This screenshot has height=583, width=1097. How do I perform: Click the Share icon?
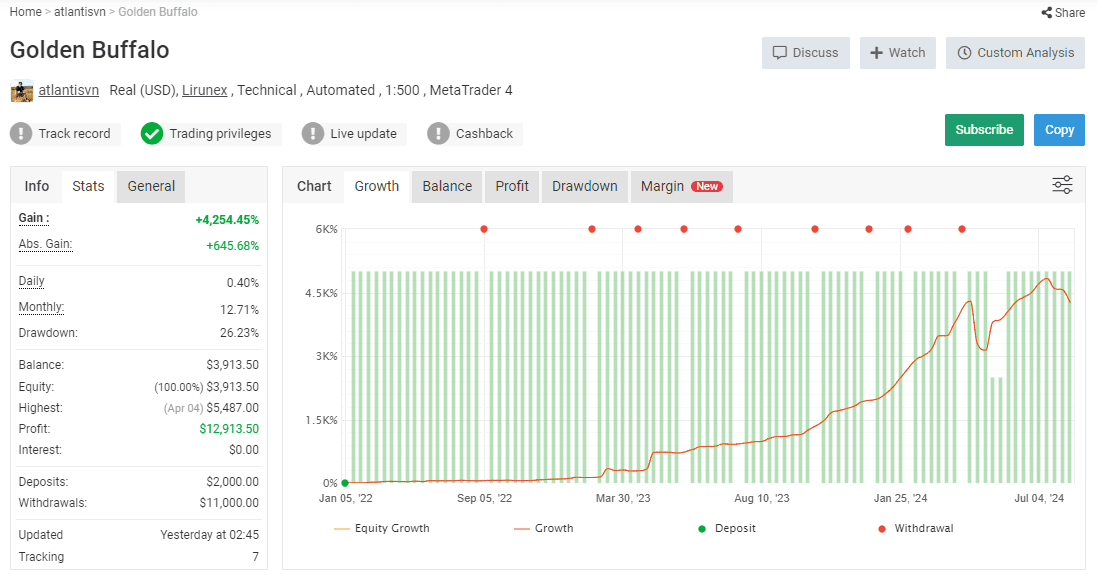coord(1047,13)
